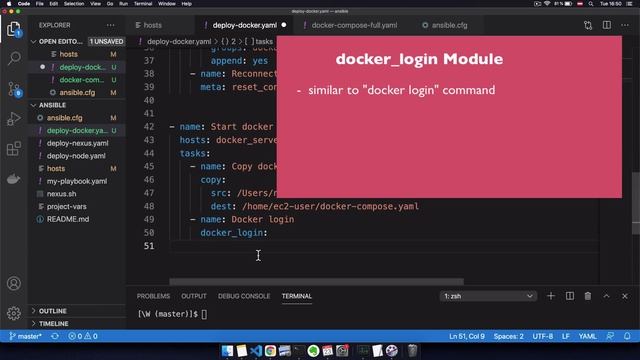The width and height of the screenshot is (640, 360).
Task: Open Visual Studio Code from the Dock
Action: [256, 351]
